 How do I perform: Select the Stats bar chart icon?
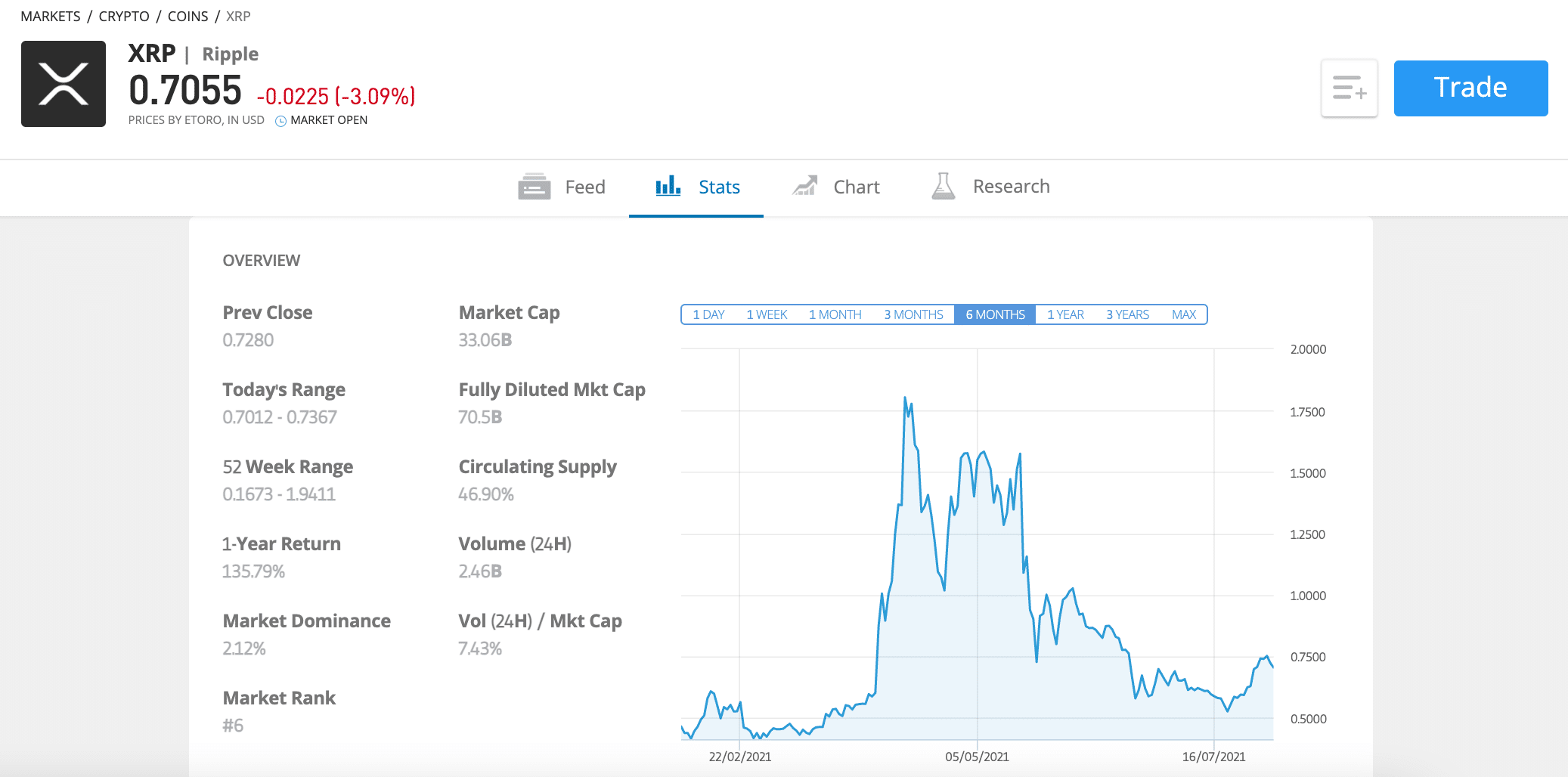click(x=668, y=187)
